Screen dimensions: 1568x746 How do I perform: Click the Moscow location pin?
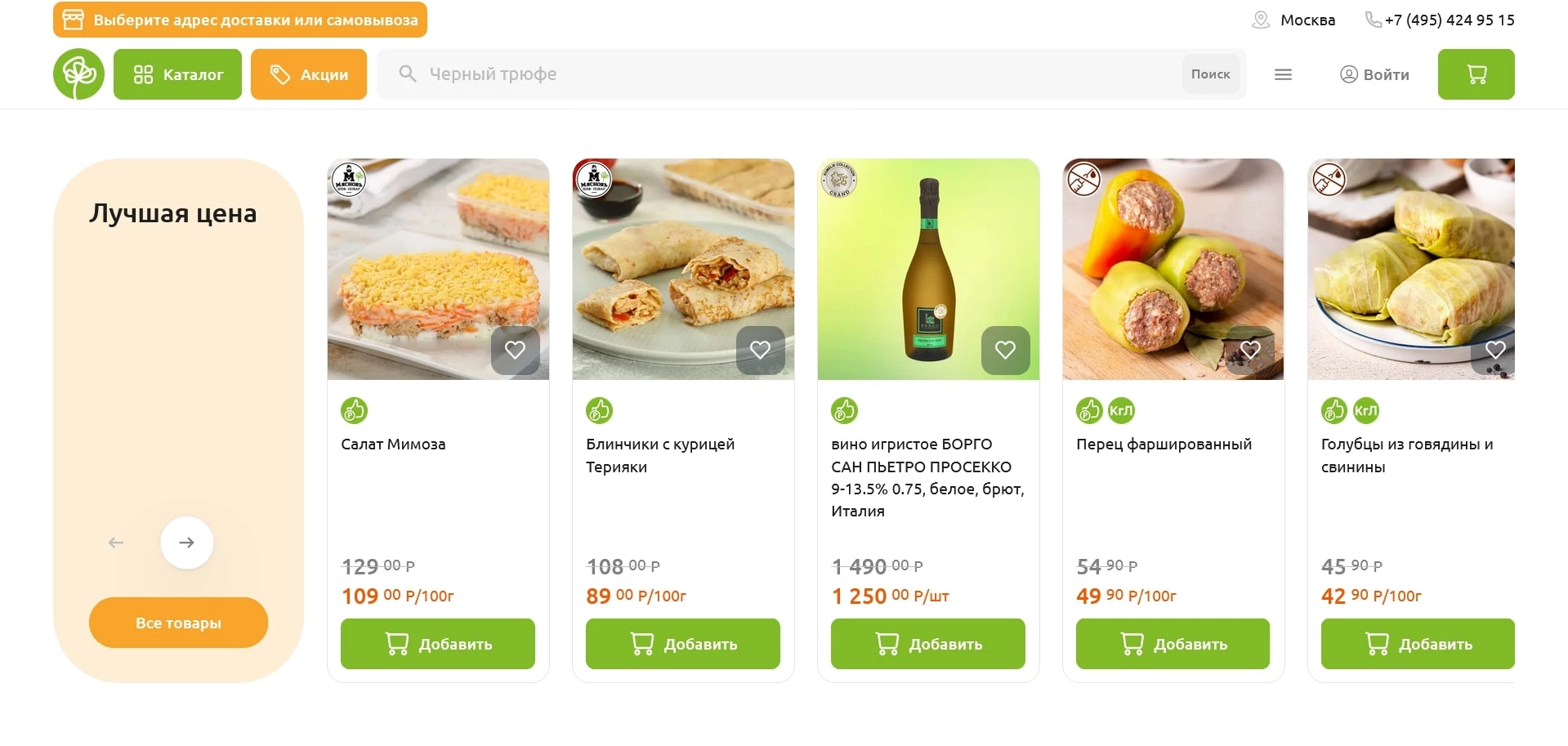[1261, 20]
